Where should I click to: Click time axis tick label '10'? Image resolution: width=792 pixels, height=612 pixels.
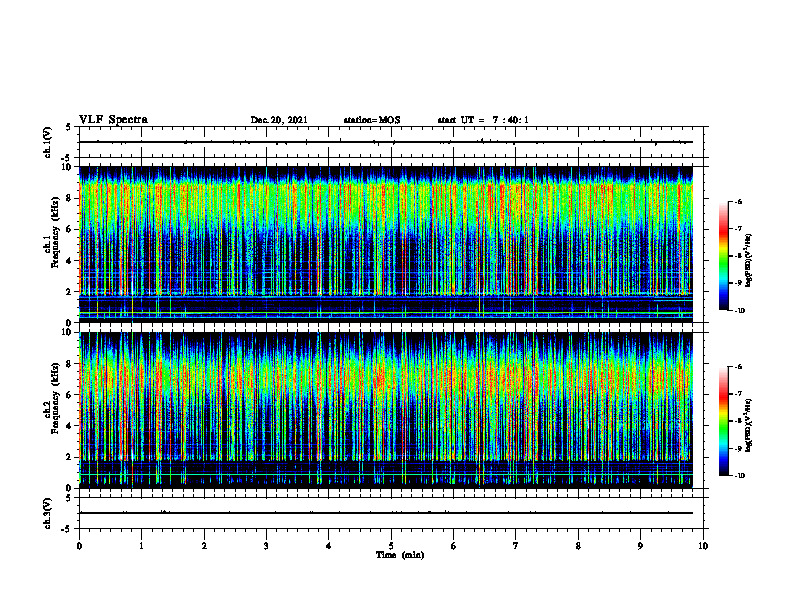tap(703, 546)
